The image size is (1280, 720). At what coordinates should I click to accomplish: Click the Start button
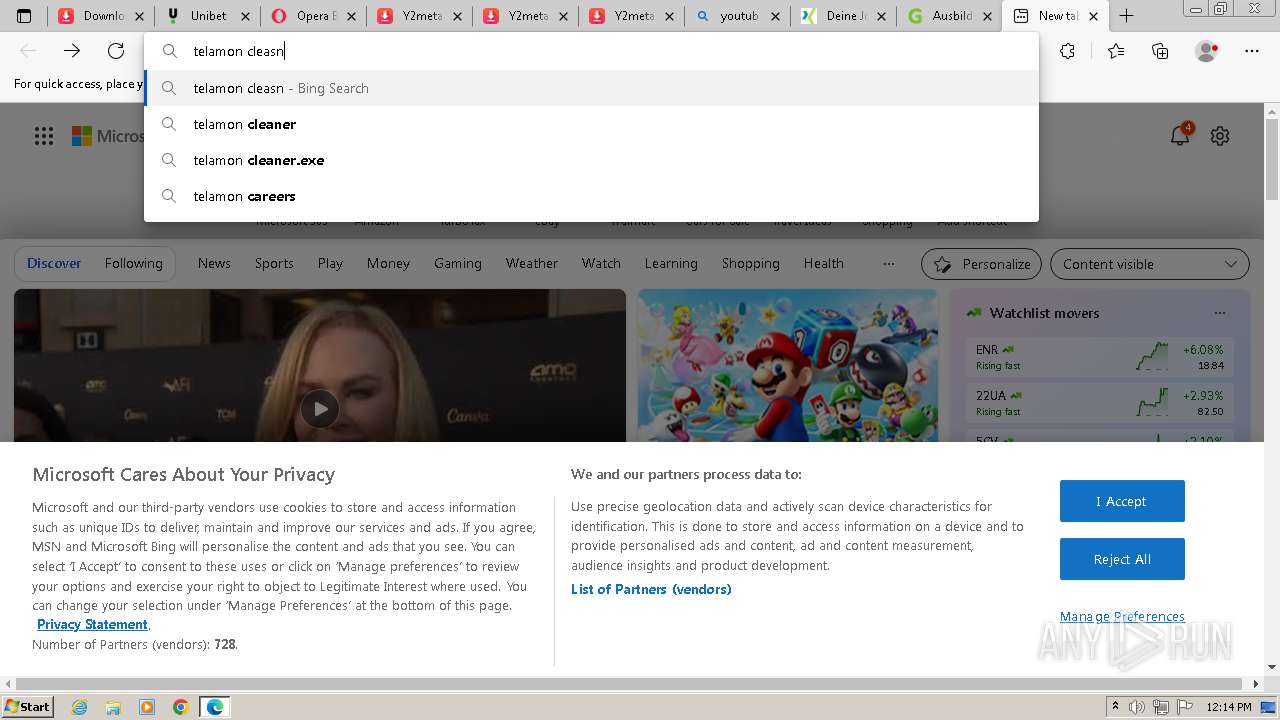[28, 707]
